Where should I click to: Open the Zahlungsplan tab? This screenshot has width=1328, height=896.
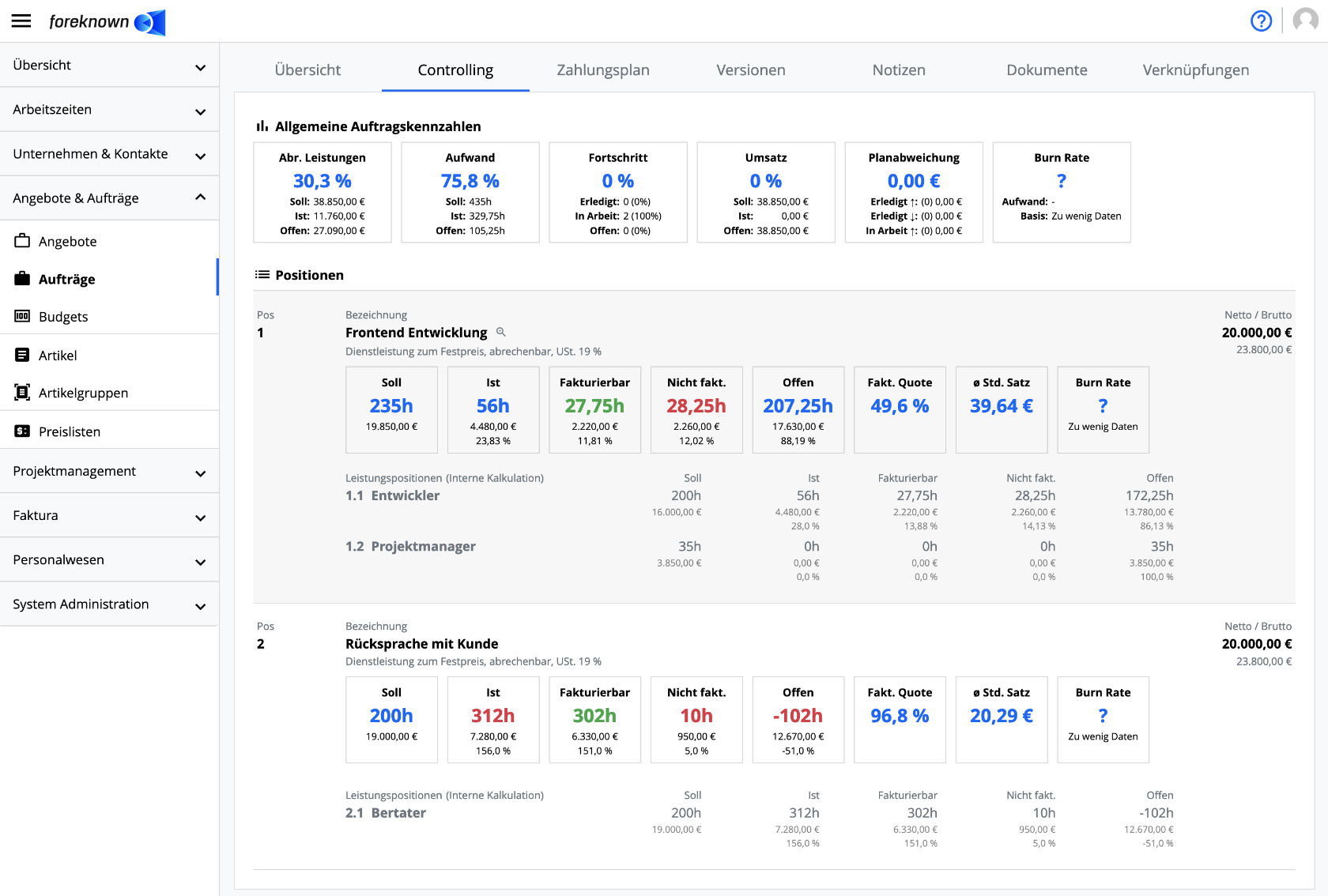(x=603, y=70)
